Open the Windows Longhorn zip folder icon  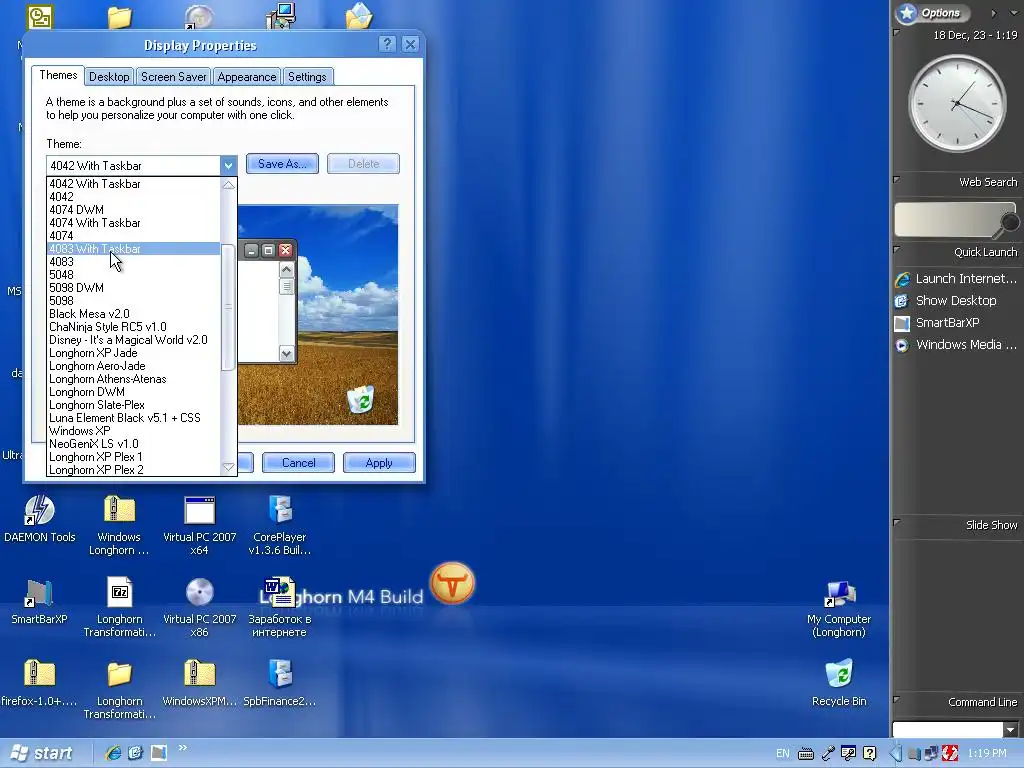click(119, 511)
